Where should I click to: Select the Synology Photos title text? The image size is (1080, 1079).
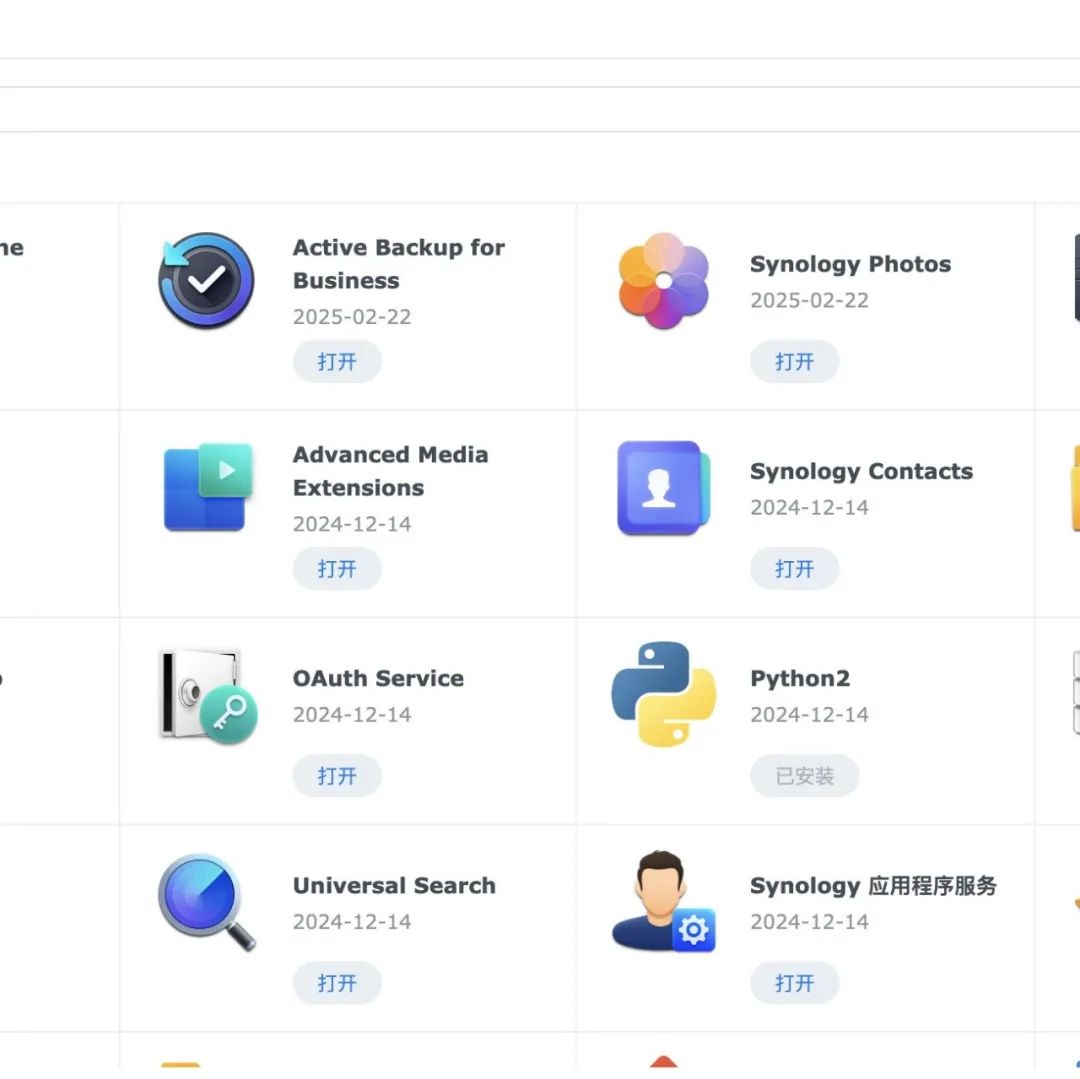coord(851,264)
